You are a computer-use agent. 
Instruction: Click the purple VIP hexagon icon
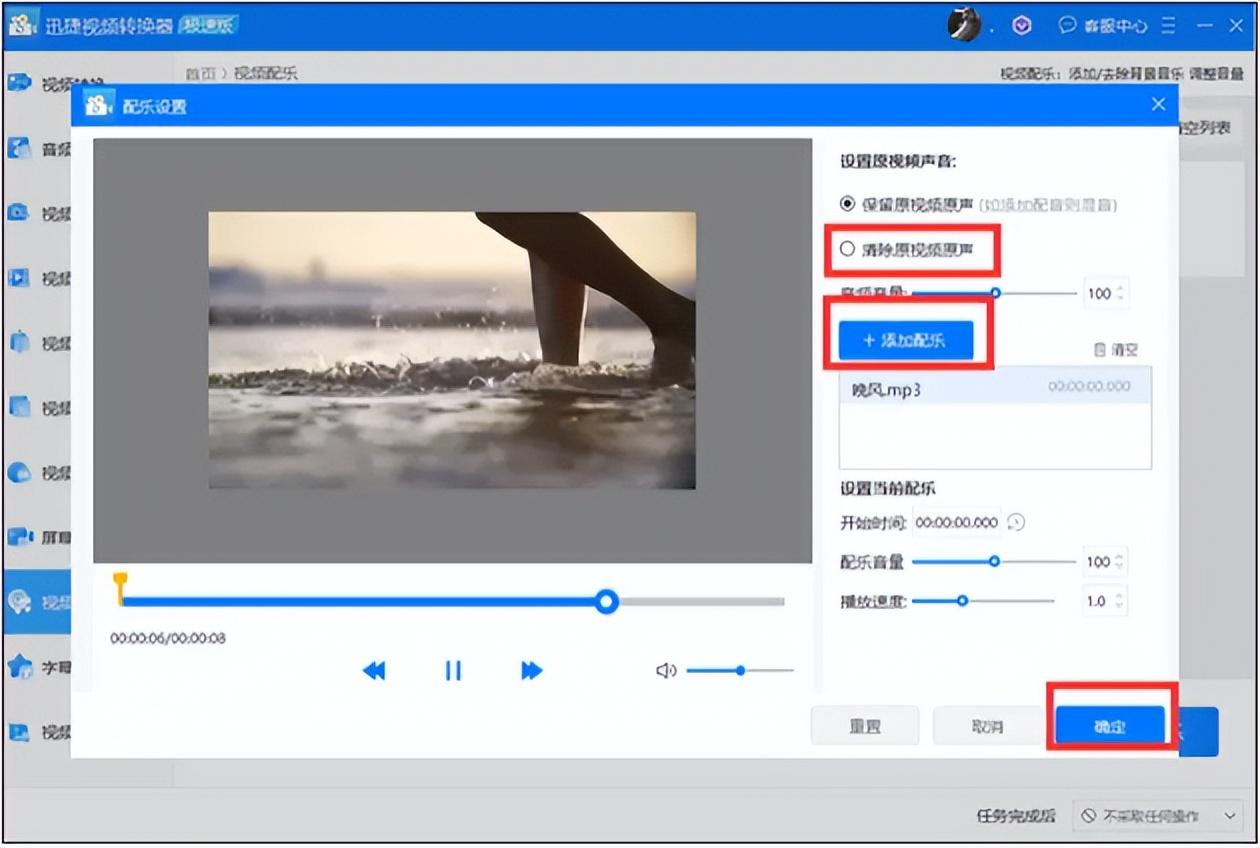point(1022,26)
